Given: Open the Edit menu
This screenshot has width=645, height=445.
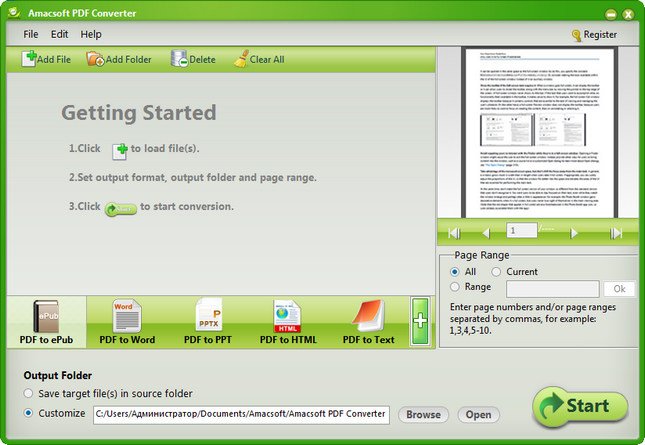Looking at the screenshot, I should click(60, 34).
